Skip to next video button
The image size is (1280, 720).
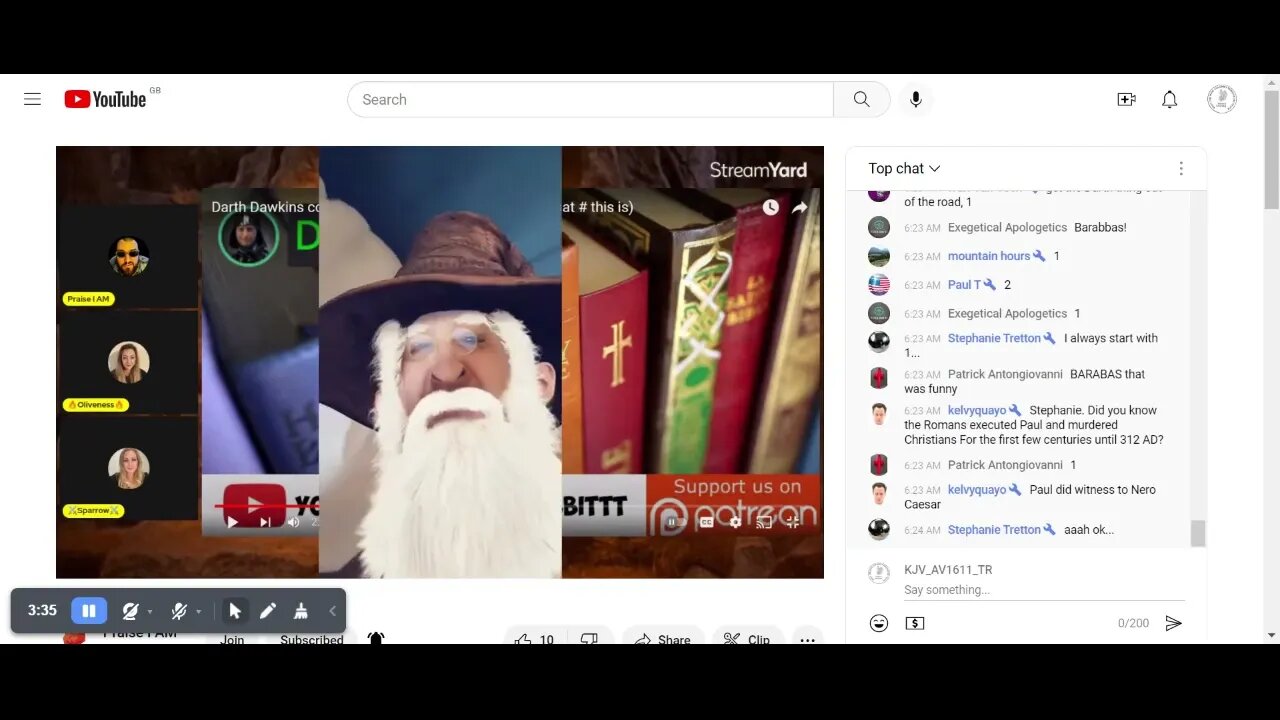coord(265,521)
